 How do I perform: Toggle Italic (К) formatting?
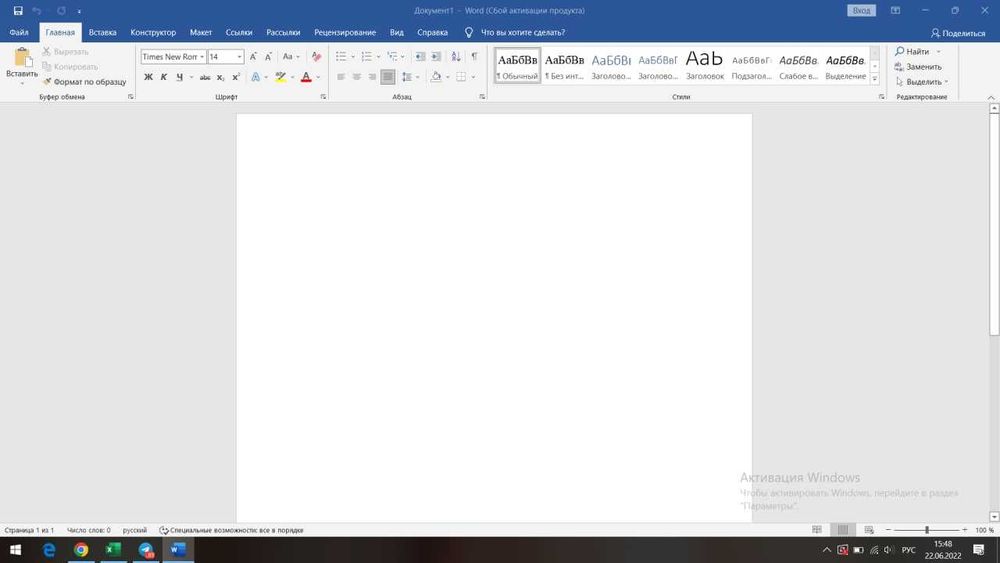point(164,77)
